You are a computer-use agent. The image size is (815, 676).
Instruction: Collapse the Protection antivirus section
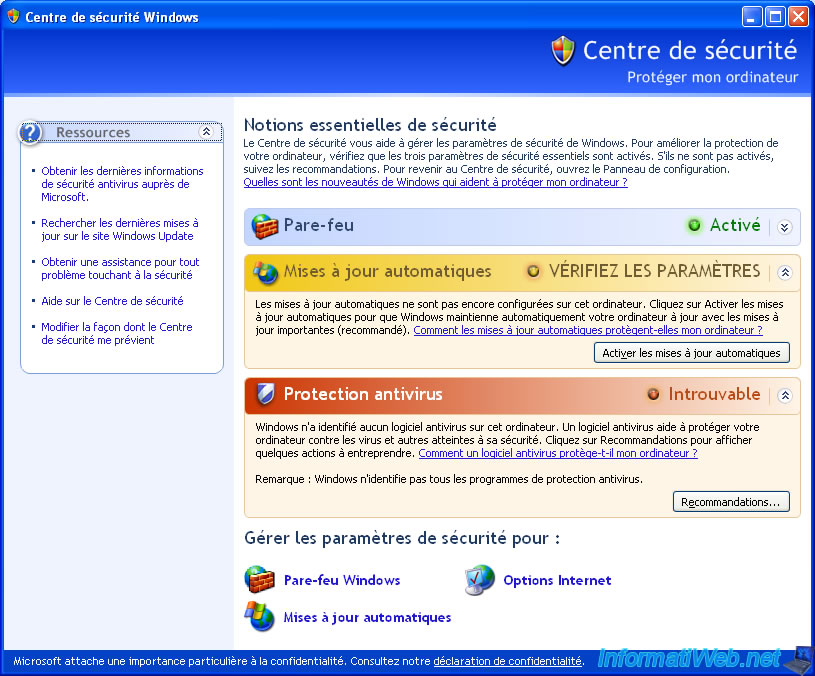(785, 395)
